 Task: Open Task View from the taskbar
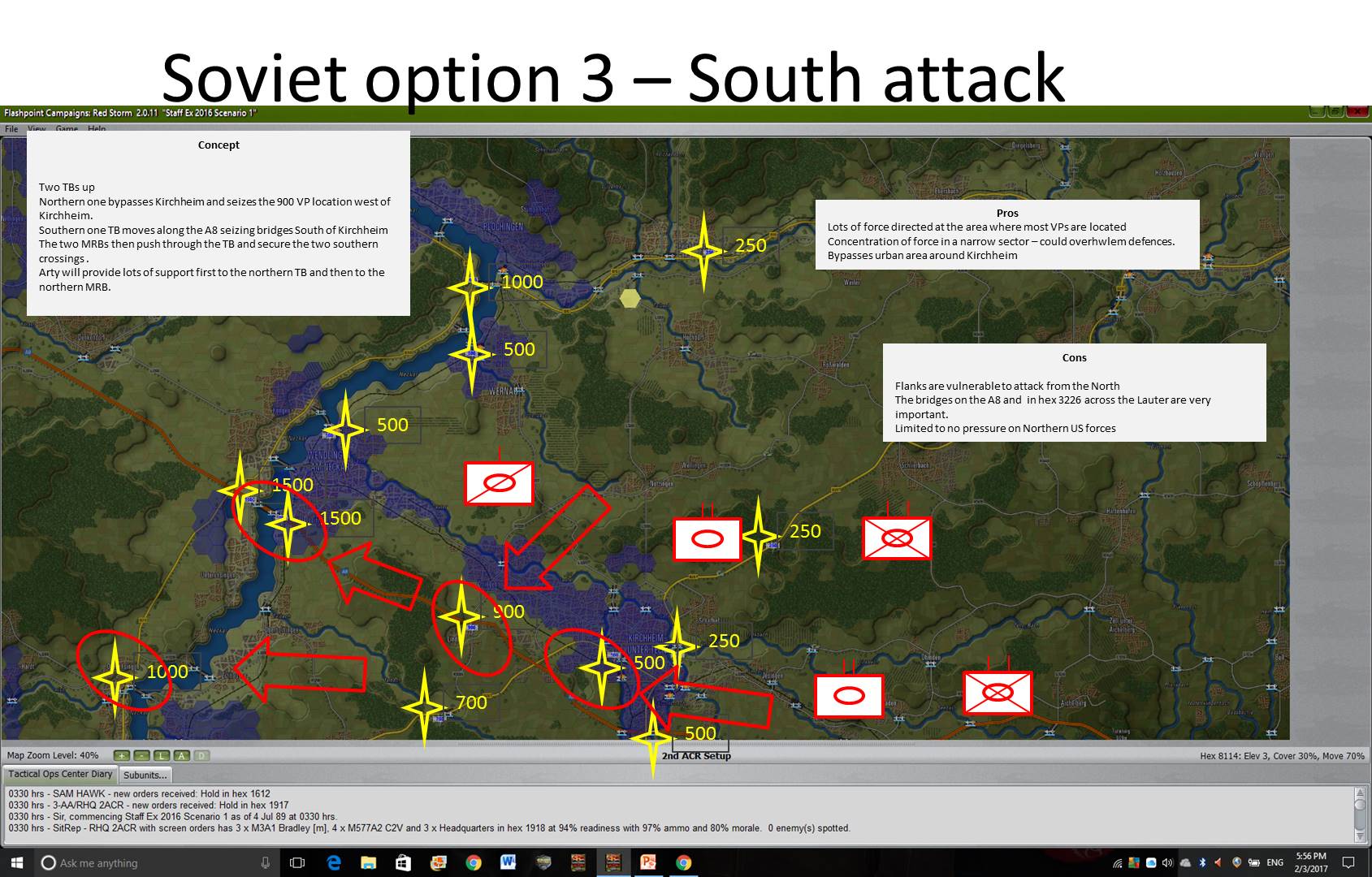pyautogui.click(x=297, y=862)
